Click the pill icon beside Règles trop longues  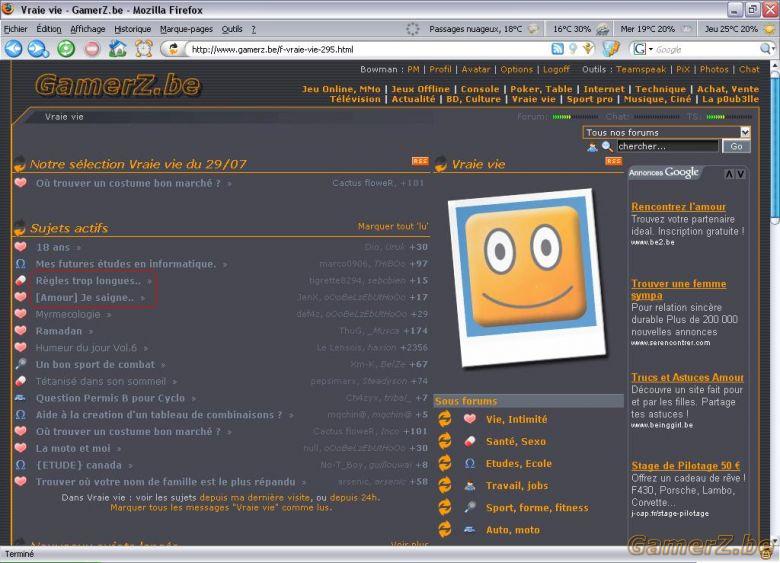tap(20, 281)
